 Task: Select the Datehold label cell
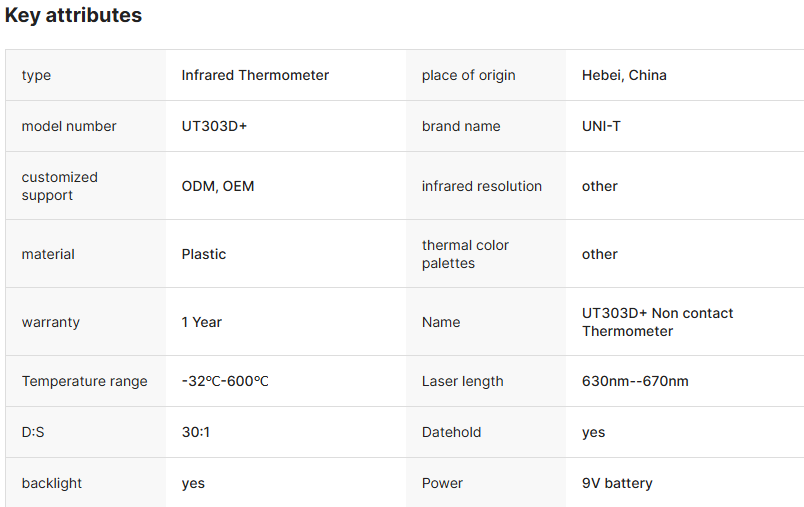(x=451, y=432)
